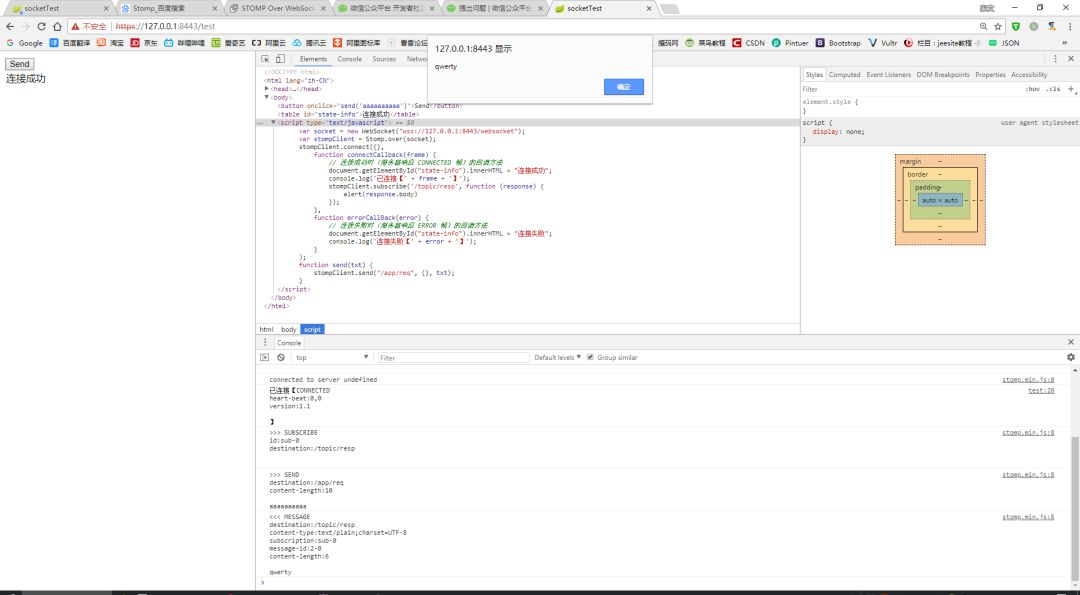The image size is (1080, 595).
Task: Clear the console with the ban icon
Action: 281,357
